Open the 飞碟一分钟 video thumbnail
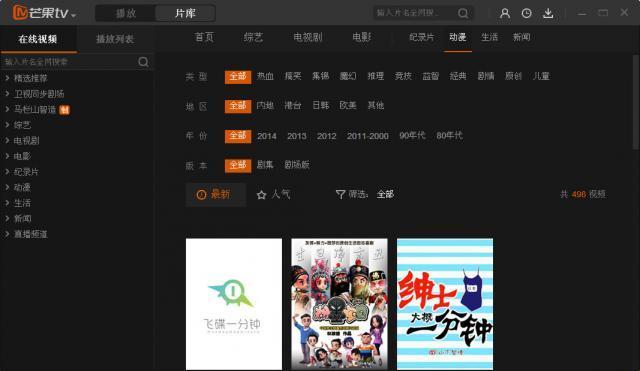 point(234,304)
